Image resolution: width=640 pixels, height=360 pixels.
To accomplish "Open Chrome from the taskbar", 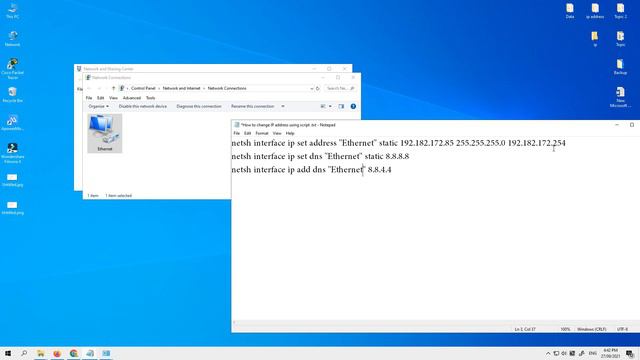I will coord(73,353).
